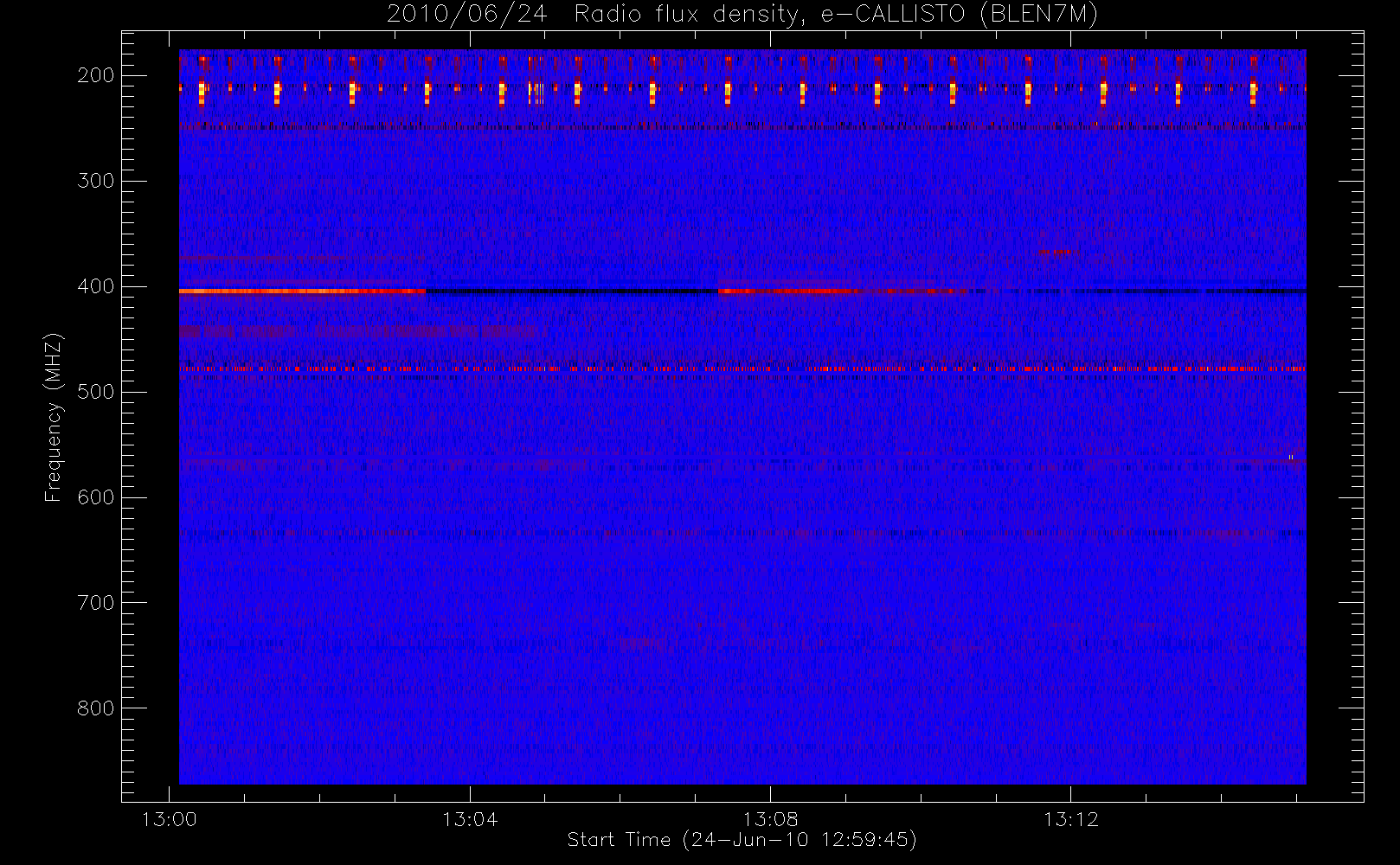Click the 13:00 time tick label
This screenshot has height=865, width=1400.
(x=170, y=819)
